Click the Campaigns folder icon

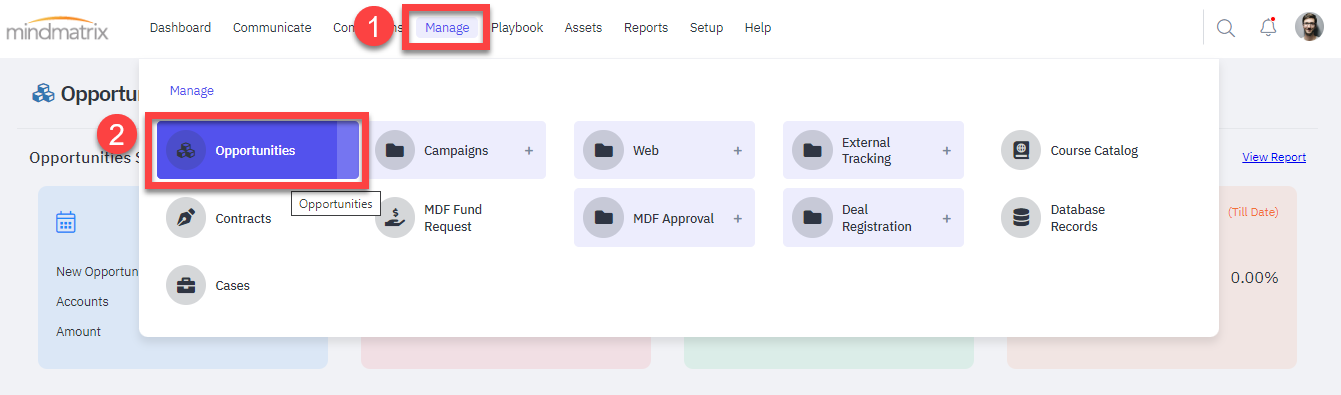(x=395, y=151)
